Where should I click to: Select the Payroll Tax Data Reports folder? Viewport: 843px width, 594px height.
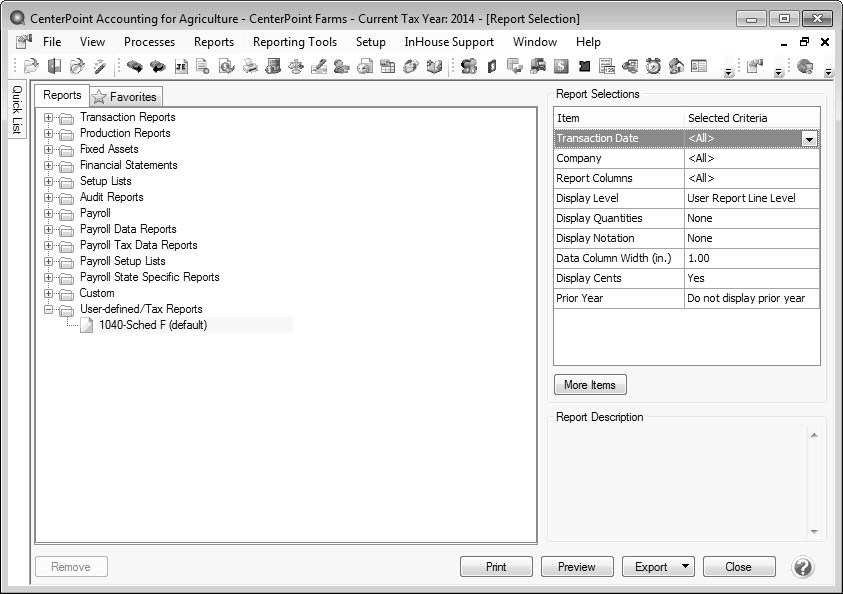tap(139, 245)
